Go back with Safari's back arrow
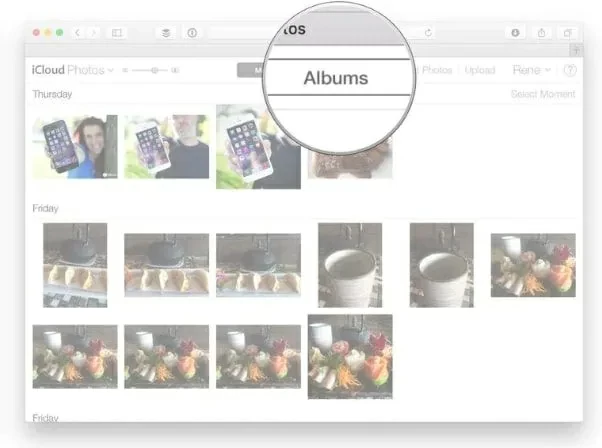The image size is (602, 448). pos(78,33)
